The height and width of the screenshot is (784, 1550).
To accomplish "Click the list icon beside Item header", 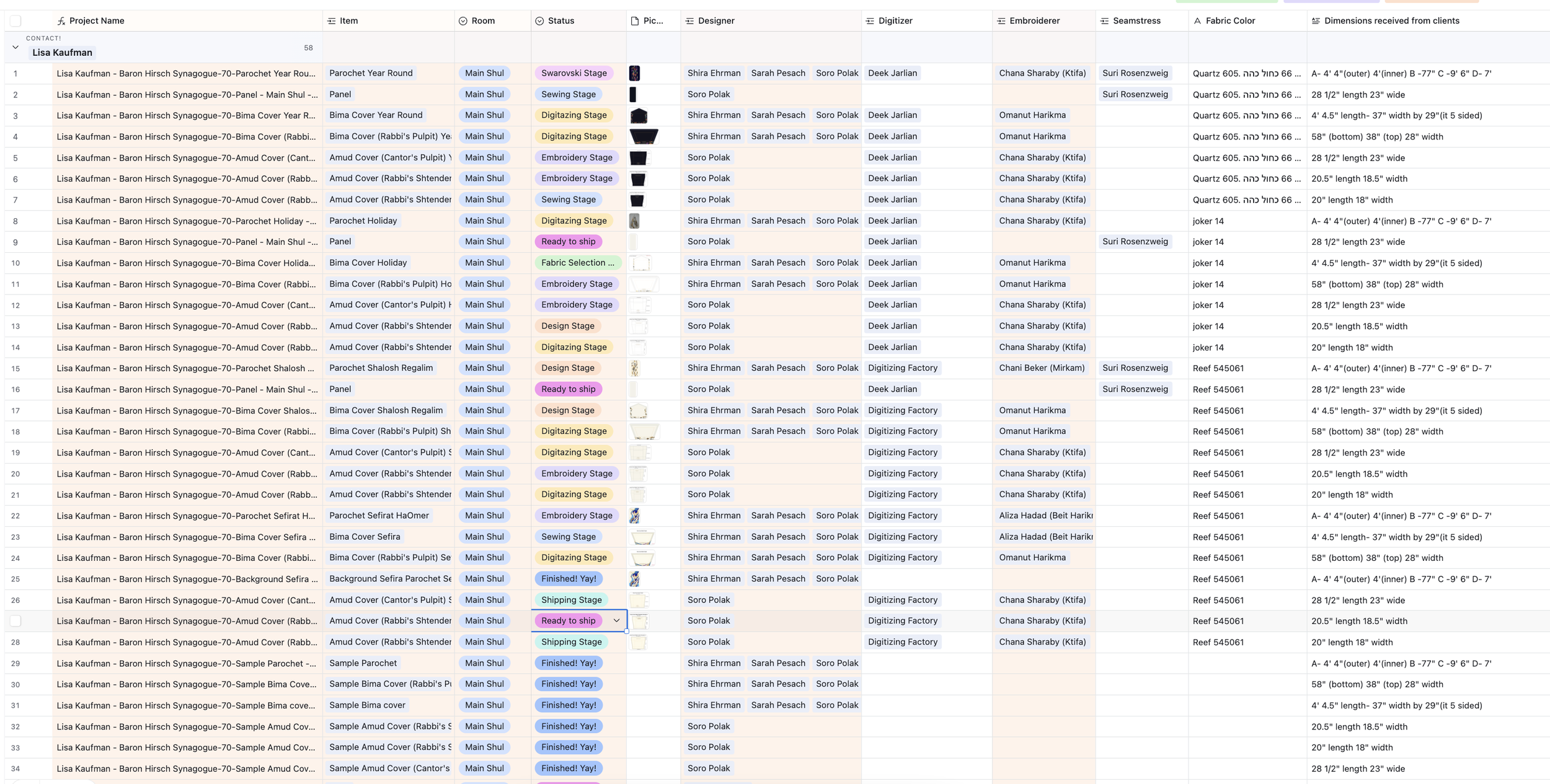I will (x=332, y=21).
